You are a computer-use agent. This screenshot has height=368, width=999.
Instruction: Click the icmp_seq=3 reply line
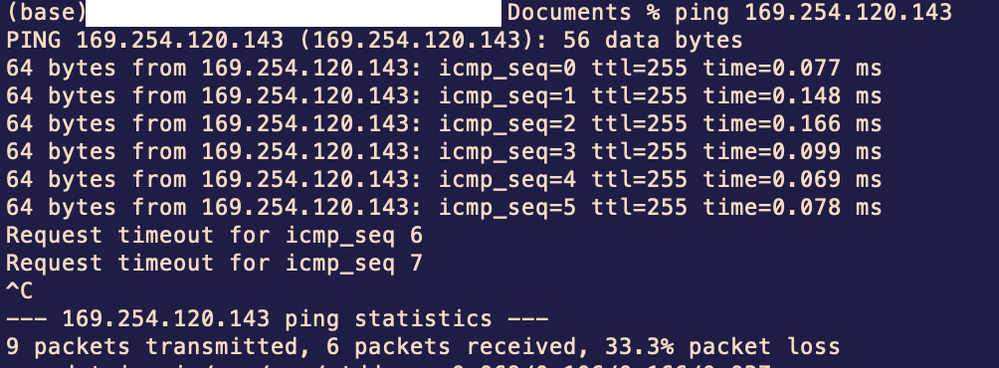click(x=444, y=152)
